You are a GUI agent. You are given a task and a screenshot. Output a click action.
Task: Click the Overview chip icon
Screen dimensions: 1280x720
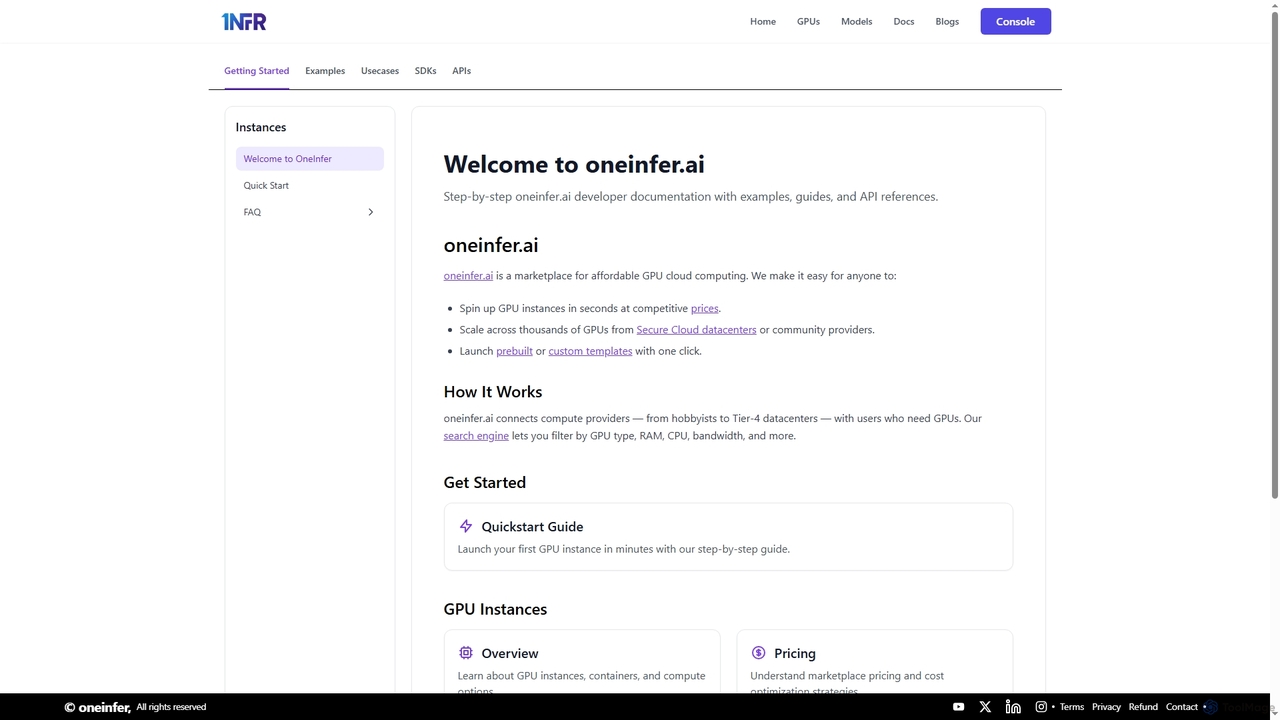(466, 653)
